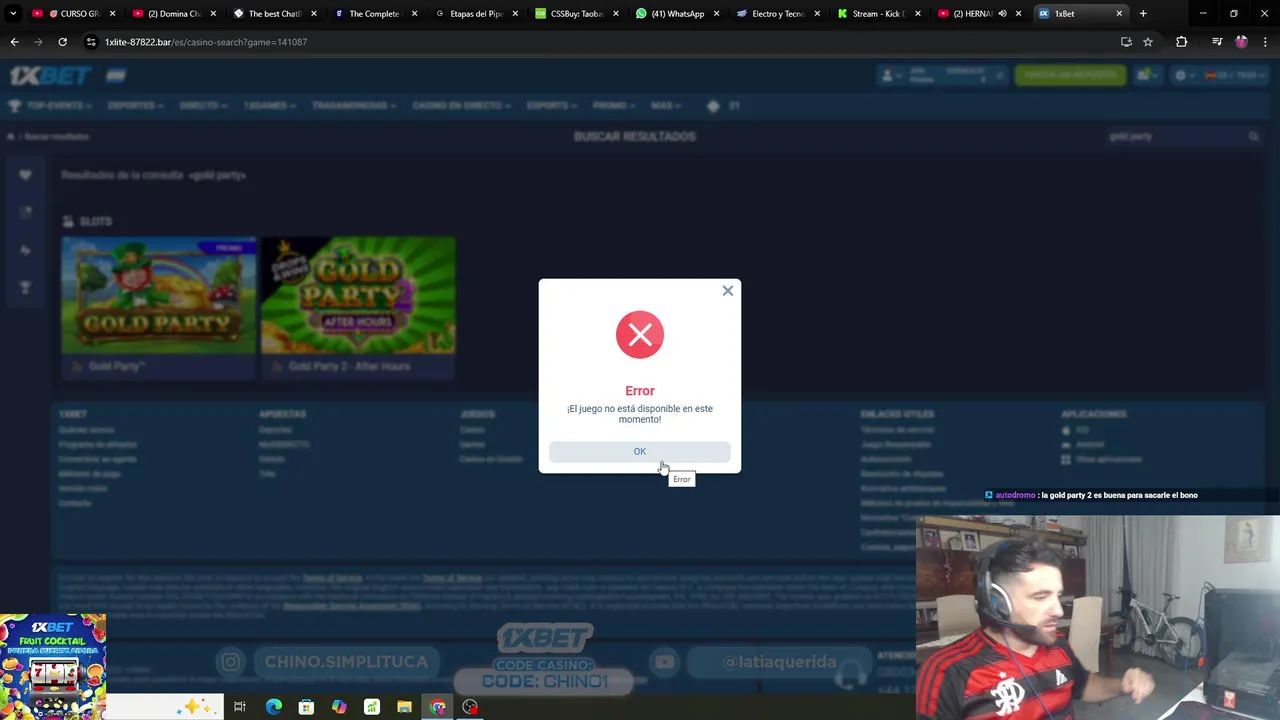
Task: Click the search magnifier icon in results bar
Action: coord(1253,136)
